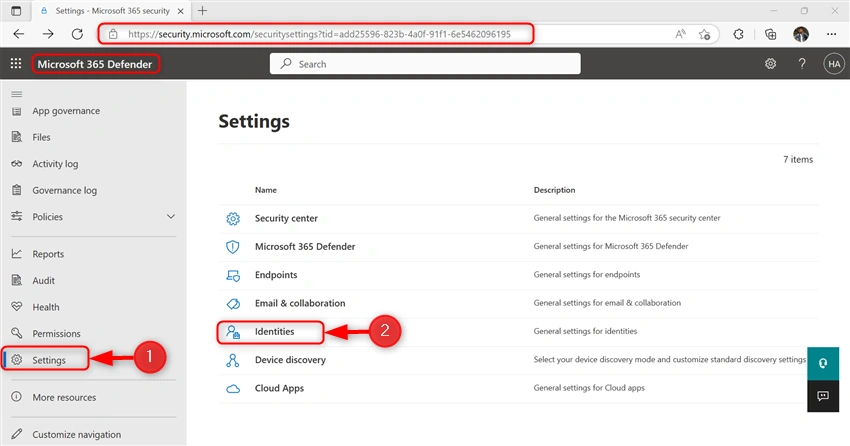Toggle the browser tab actions sidebar icon
The width and height of the screenshot is (850, 446).
tap(16, 11)
